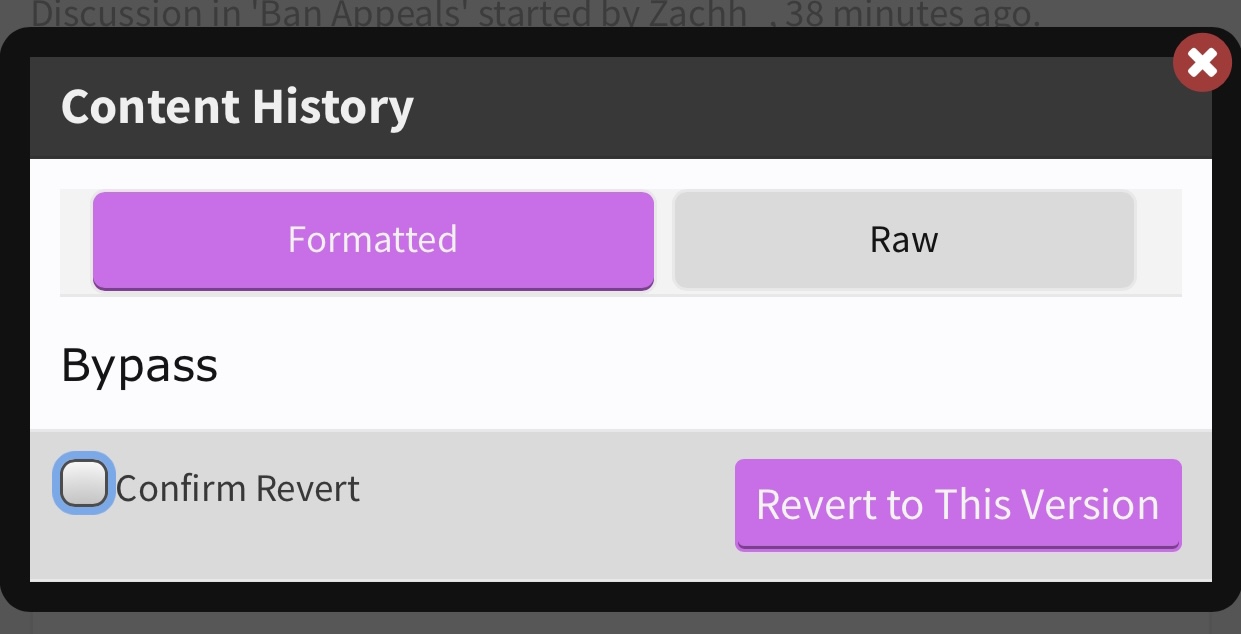
Task: Click the dimmed page area below the dialog
Action: coord(620,623)
